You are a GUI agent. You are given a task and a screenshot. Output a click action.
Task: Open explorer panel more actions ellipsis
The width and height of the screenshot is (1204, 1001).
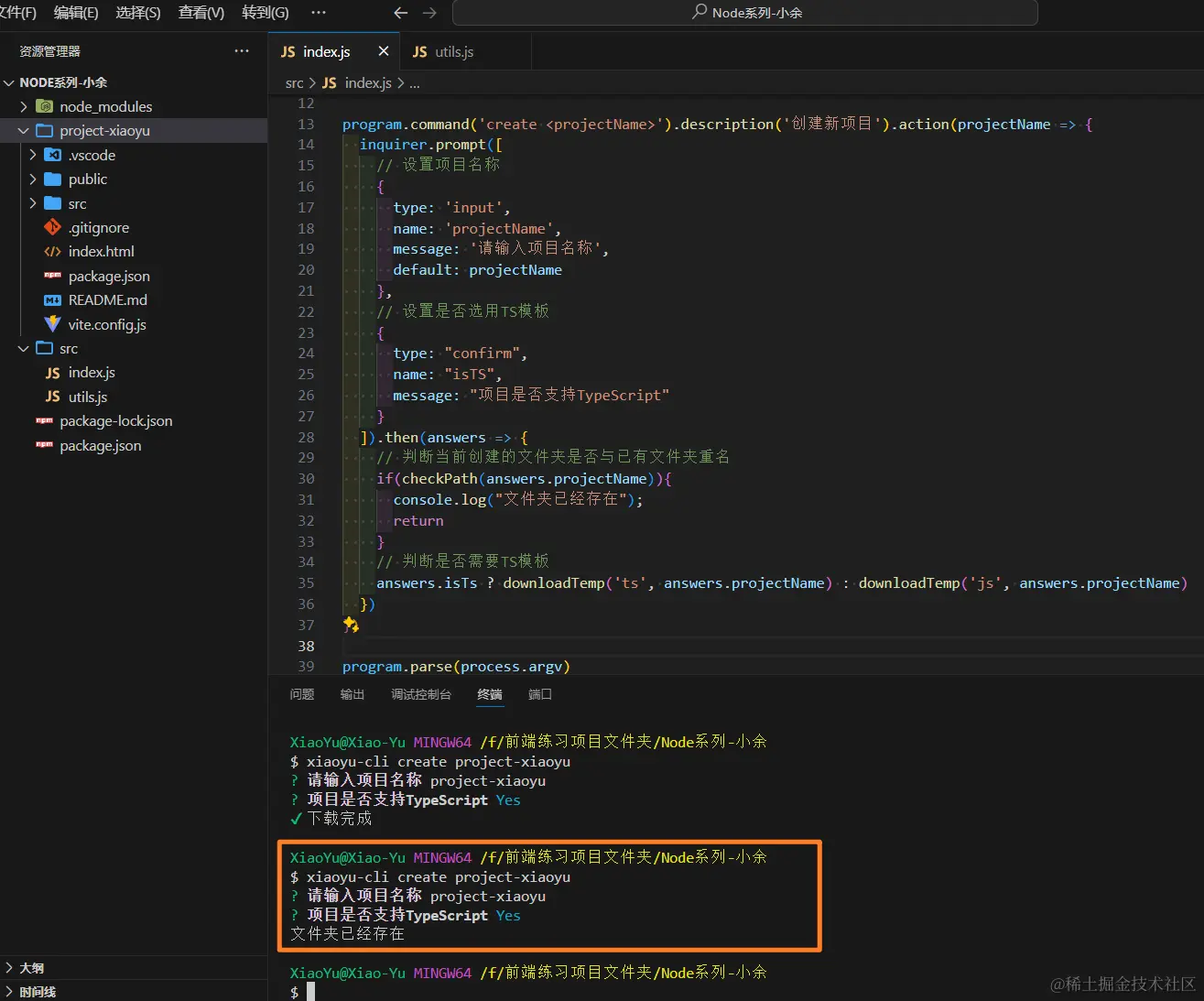click(242, 51)
